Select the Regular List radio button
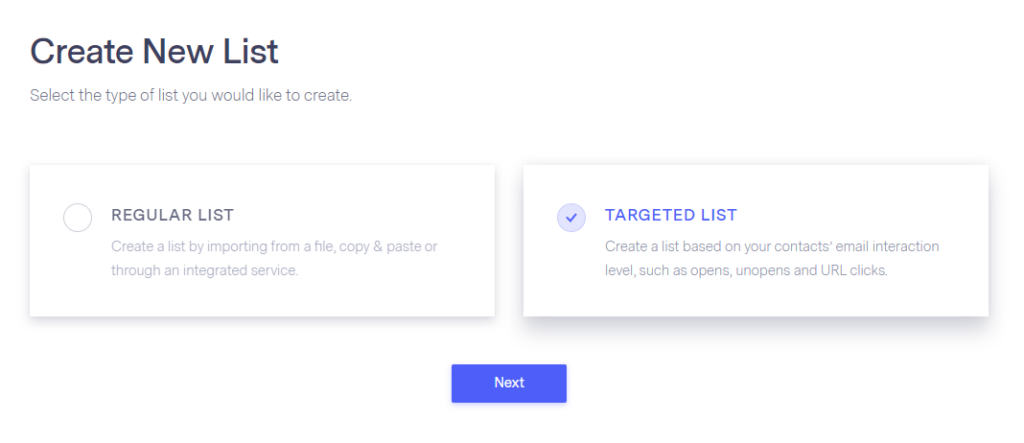Image resolution: width=1024 pixels, height=443 pixels. (x=77, y=217)
